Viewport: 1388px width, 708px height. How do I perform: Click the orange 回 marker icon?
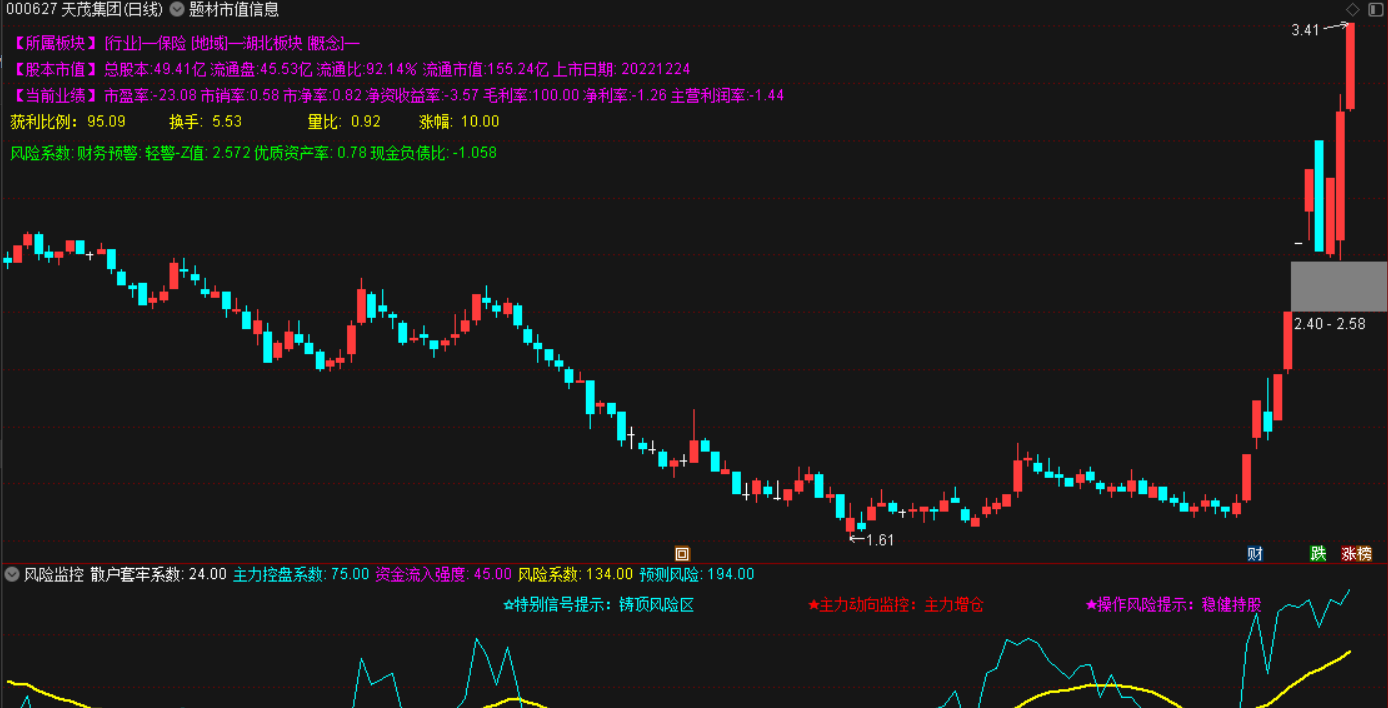(682, 554)
